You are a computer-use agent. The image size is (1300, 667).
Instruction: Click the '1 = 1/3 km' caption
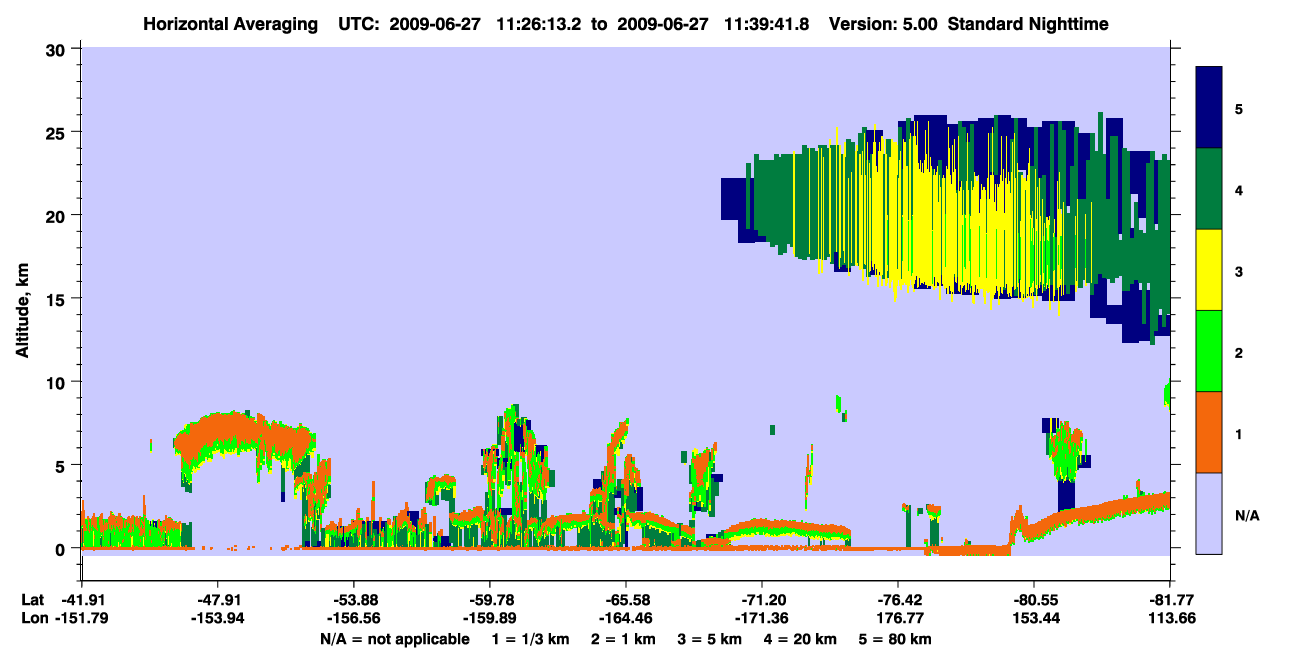[529, 638]
